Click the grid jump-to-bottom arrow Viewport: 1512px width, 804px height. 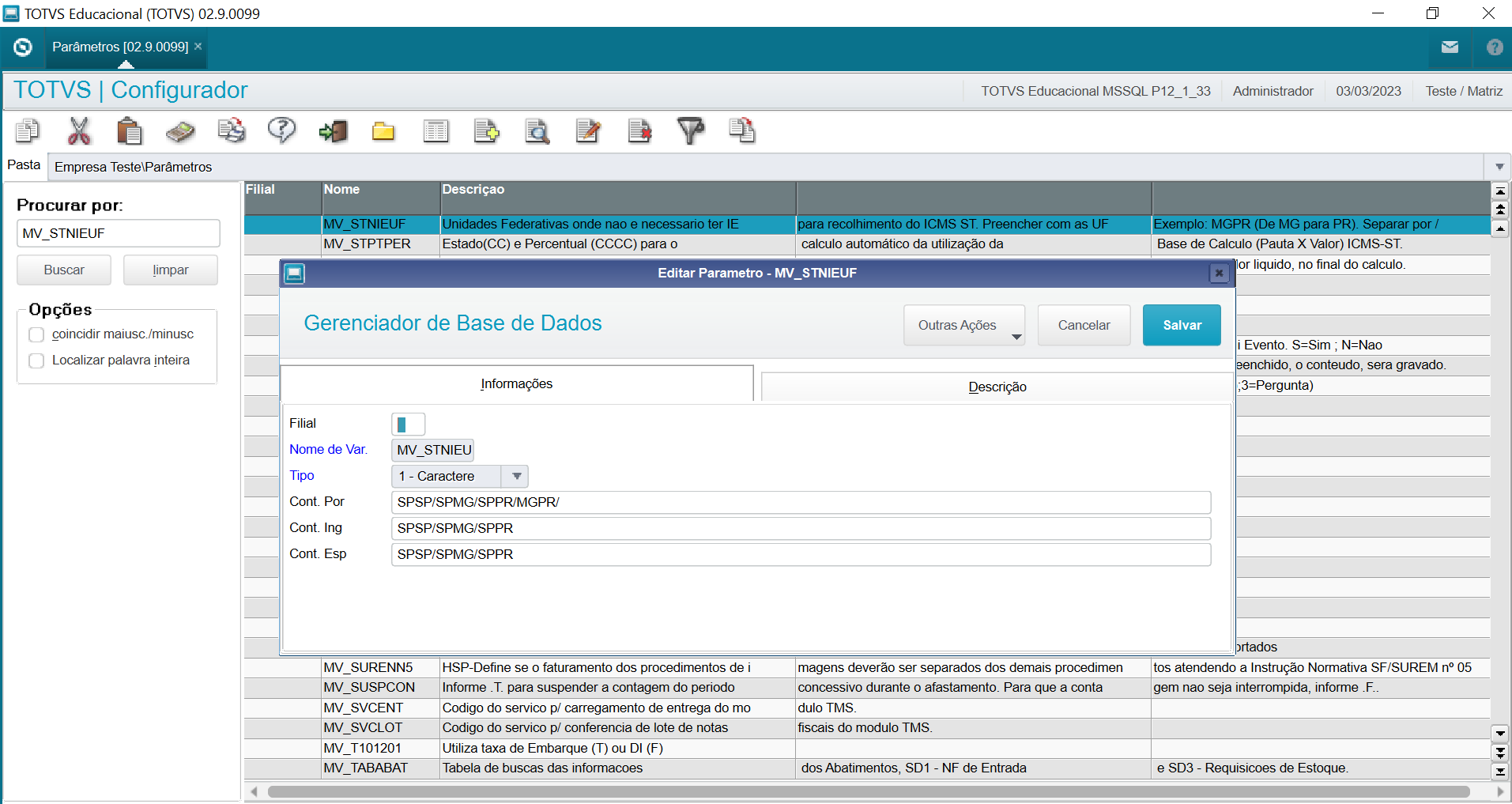pyautogui.click(x=1499, y=771)
